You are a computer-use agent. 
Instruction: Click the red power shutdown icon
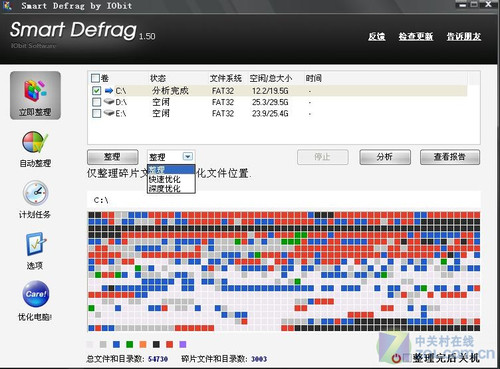pyautogui.click(x=396, y=358)
